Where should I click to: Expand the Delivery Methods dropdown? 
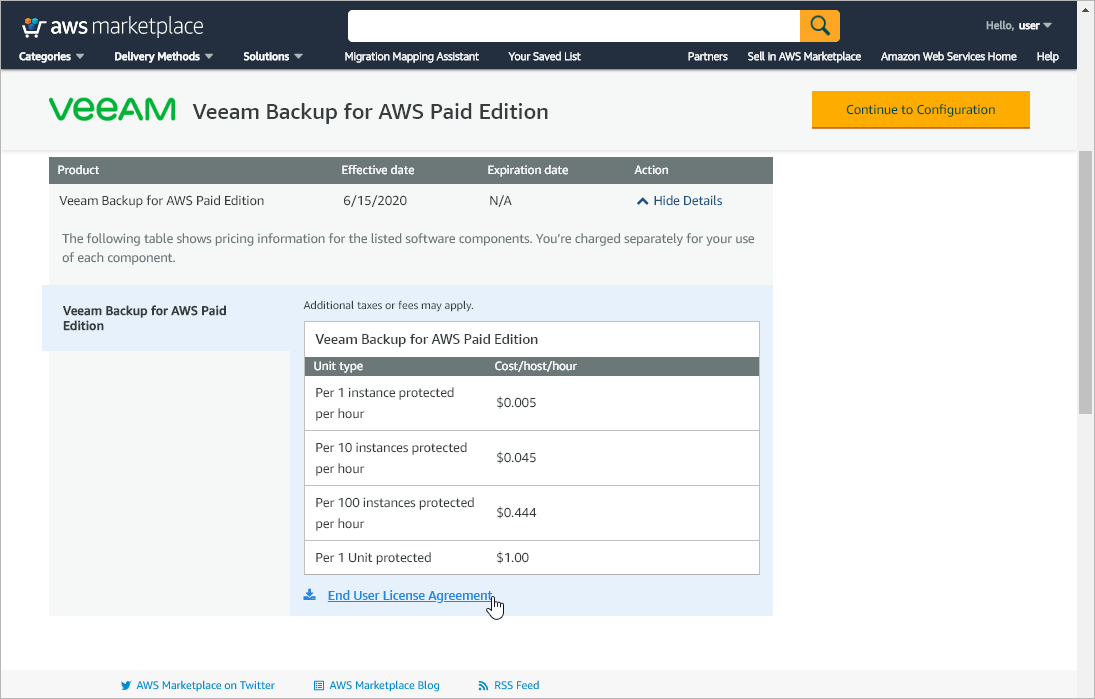pos(164,57)
